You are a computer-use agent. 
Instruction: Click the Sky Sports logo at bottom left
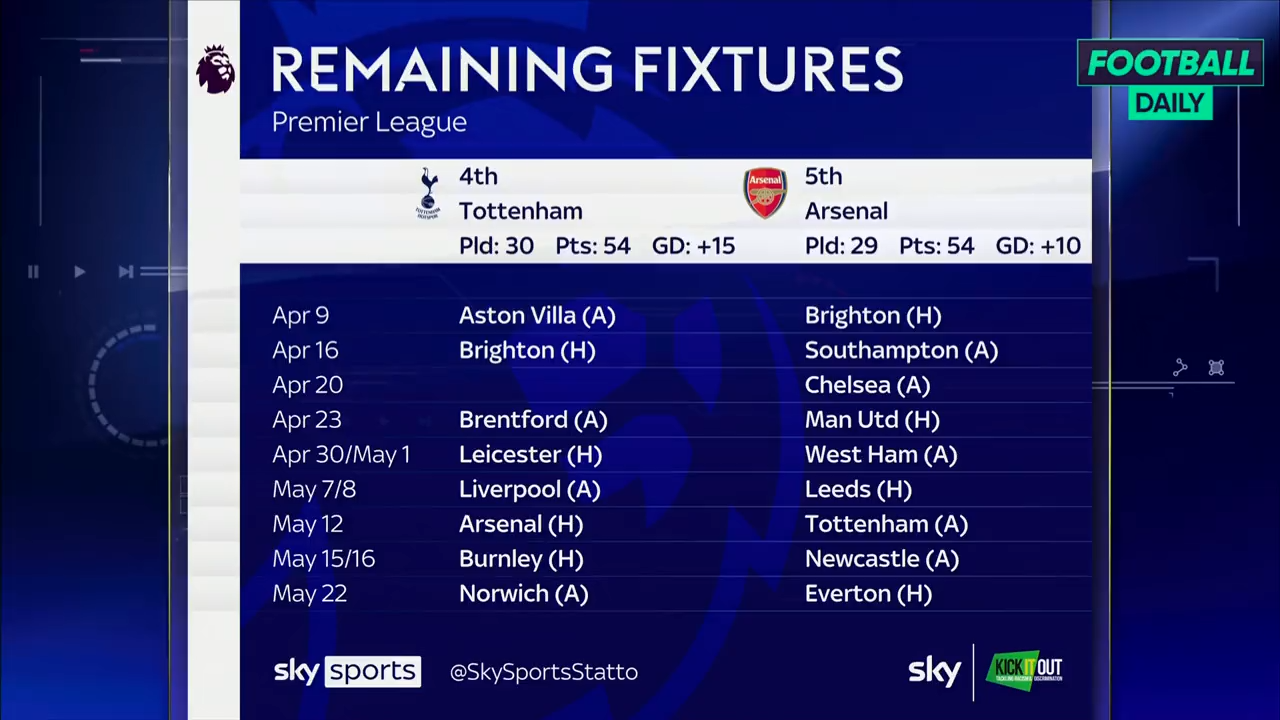click(347, 671)
